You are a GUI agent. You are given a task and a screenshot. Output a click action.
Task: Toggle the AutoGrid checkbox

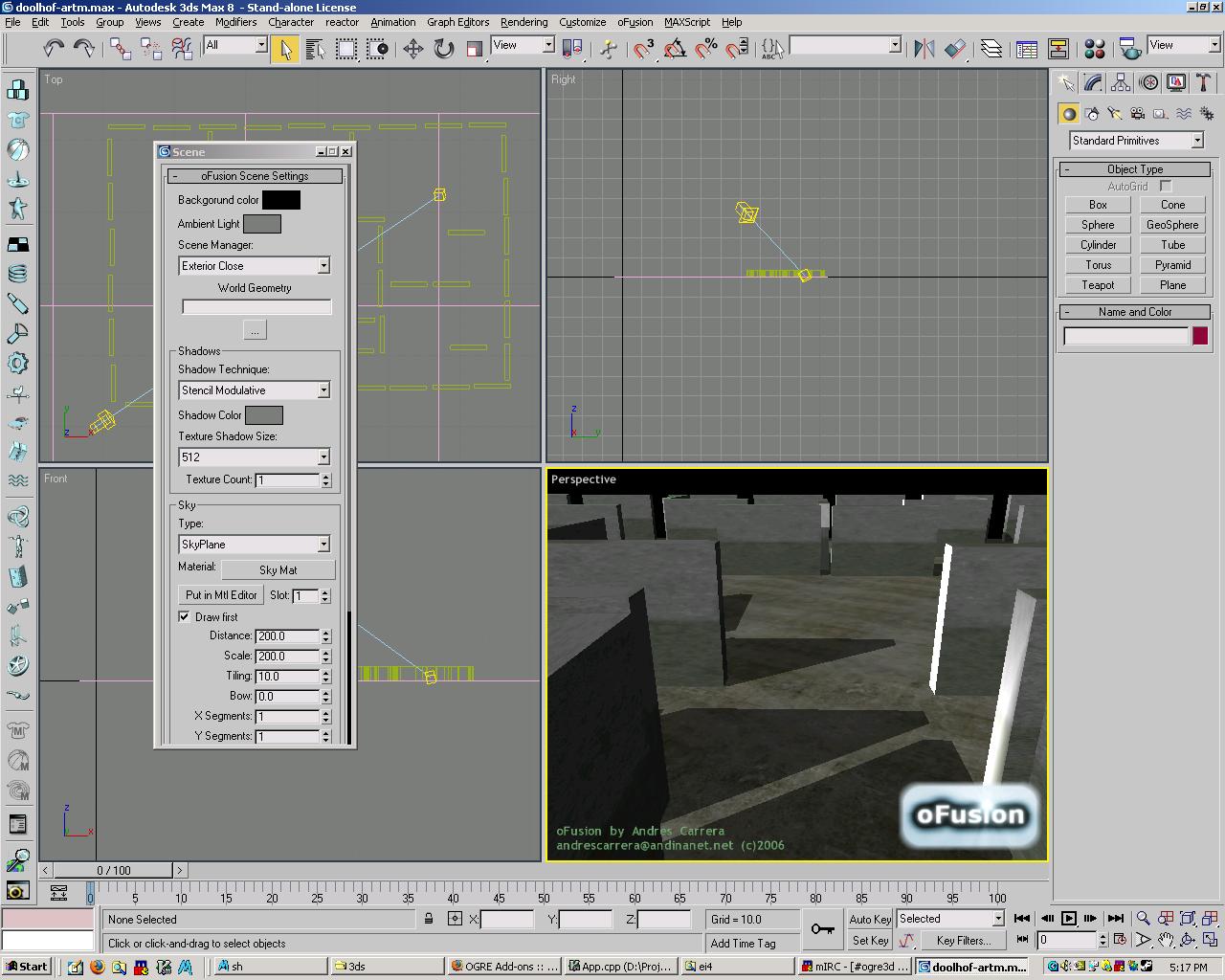click(x=1165, y=187)
